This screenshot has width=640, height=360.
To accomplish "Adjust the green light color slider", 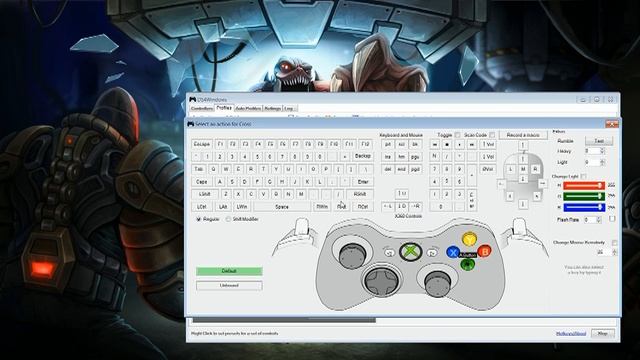I will click(584, 196).
